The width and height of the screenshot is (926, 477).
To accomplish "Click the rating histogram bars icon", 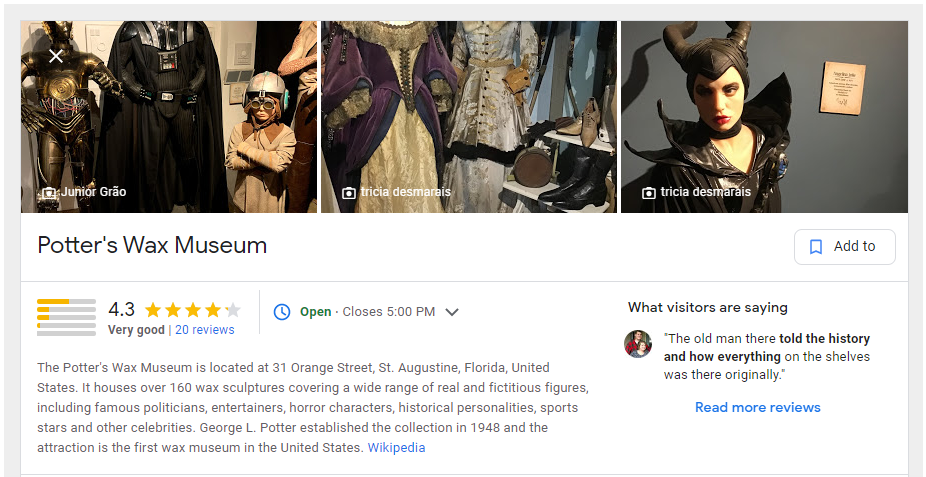I will tap(66, 317).
